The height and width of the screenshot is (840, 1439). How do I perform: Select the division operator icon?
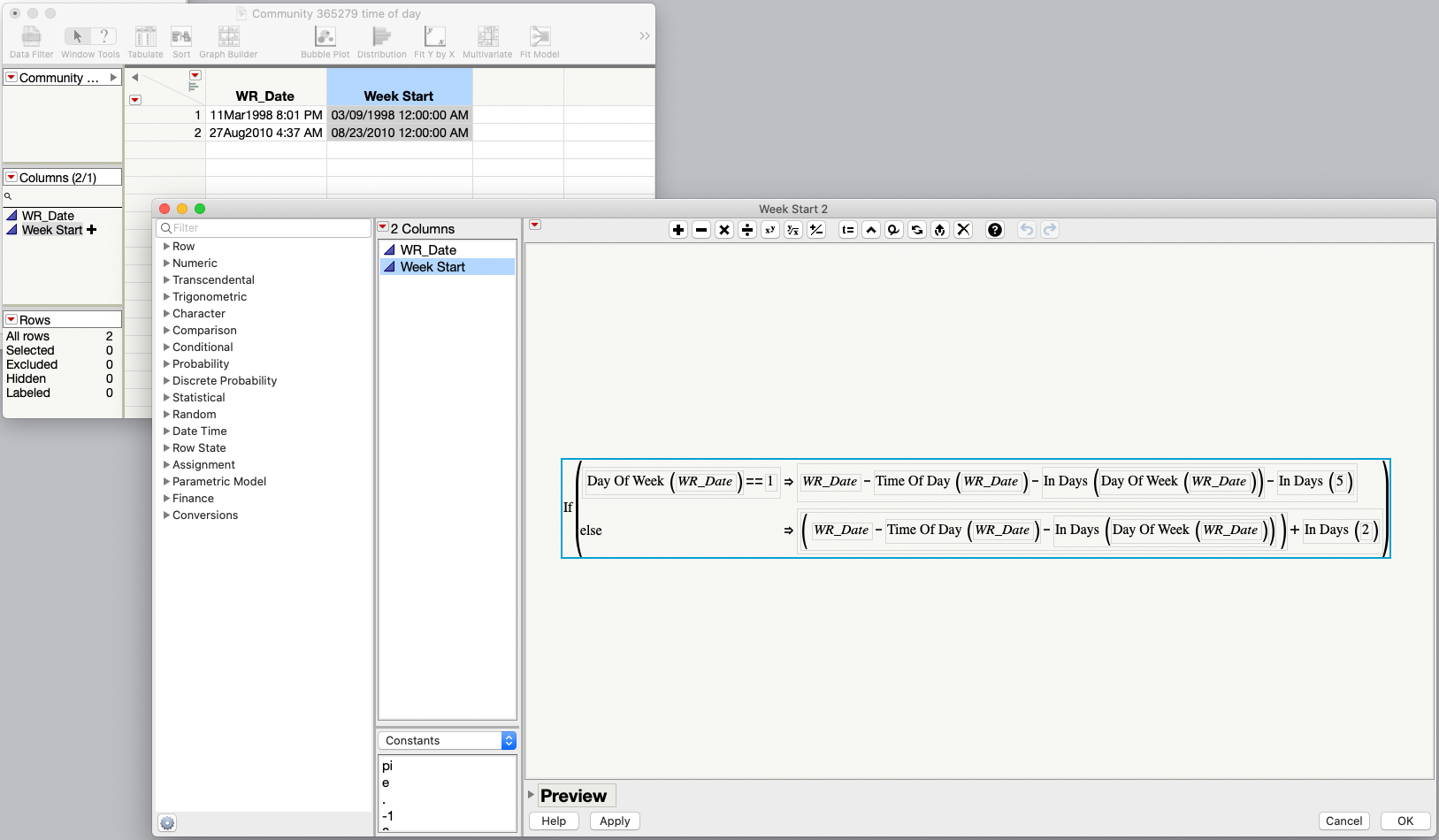747,229
